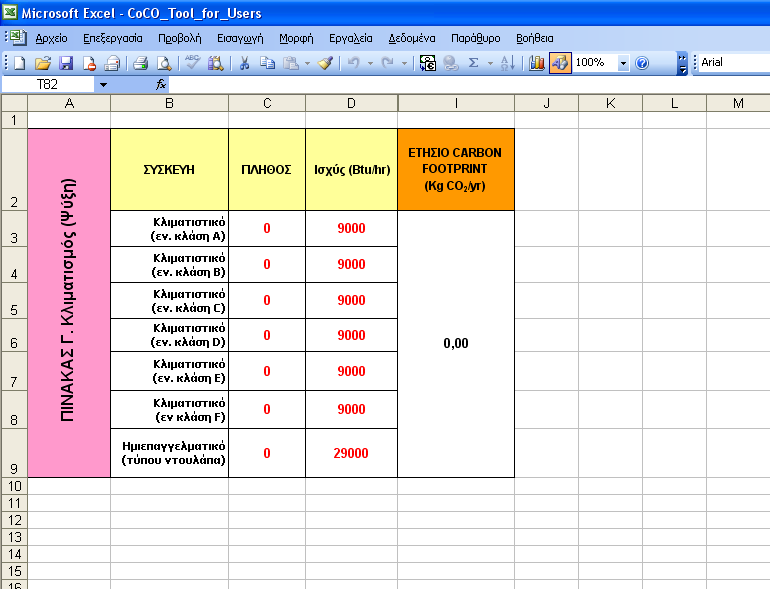Open the Δεδομένα menu
The height and width of the screenshot is (589, 770).
pyautogui.click(x=412, y=38)
